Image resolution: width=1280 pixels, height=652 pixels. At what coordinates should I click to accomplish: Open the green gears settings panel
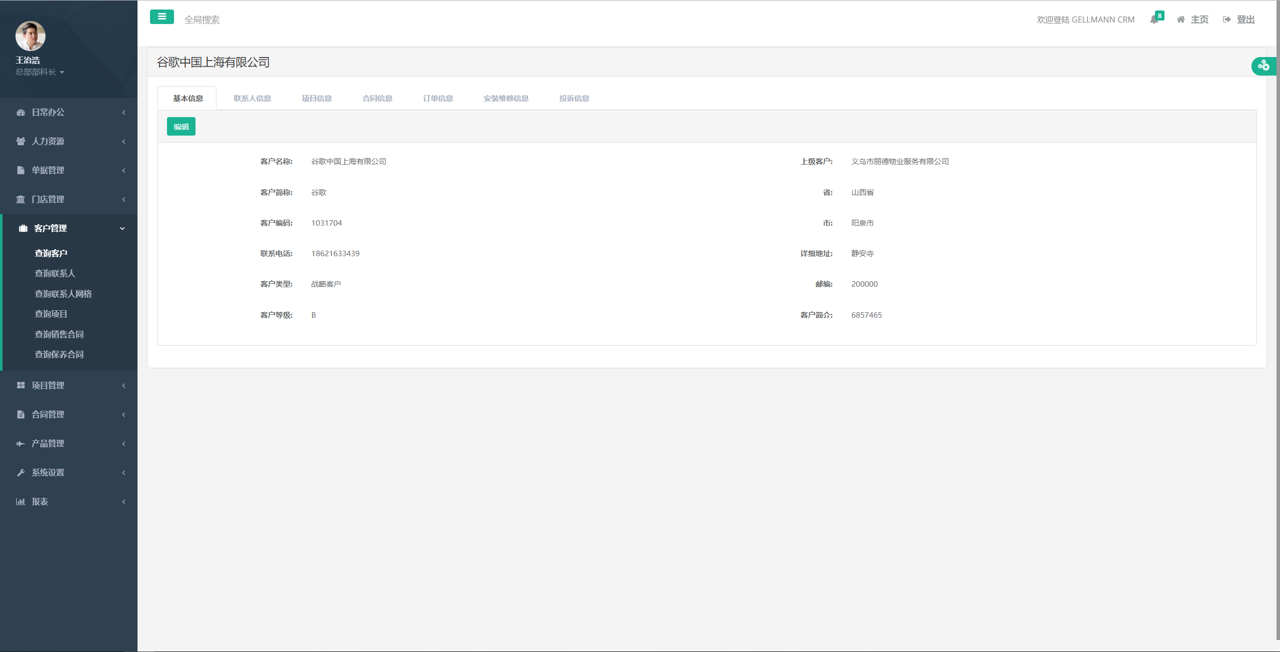point(1264,66)
